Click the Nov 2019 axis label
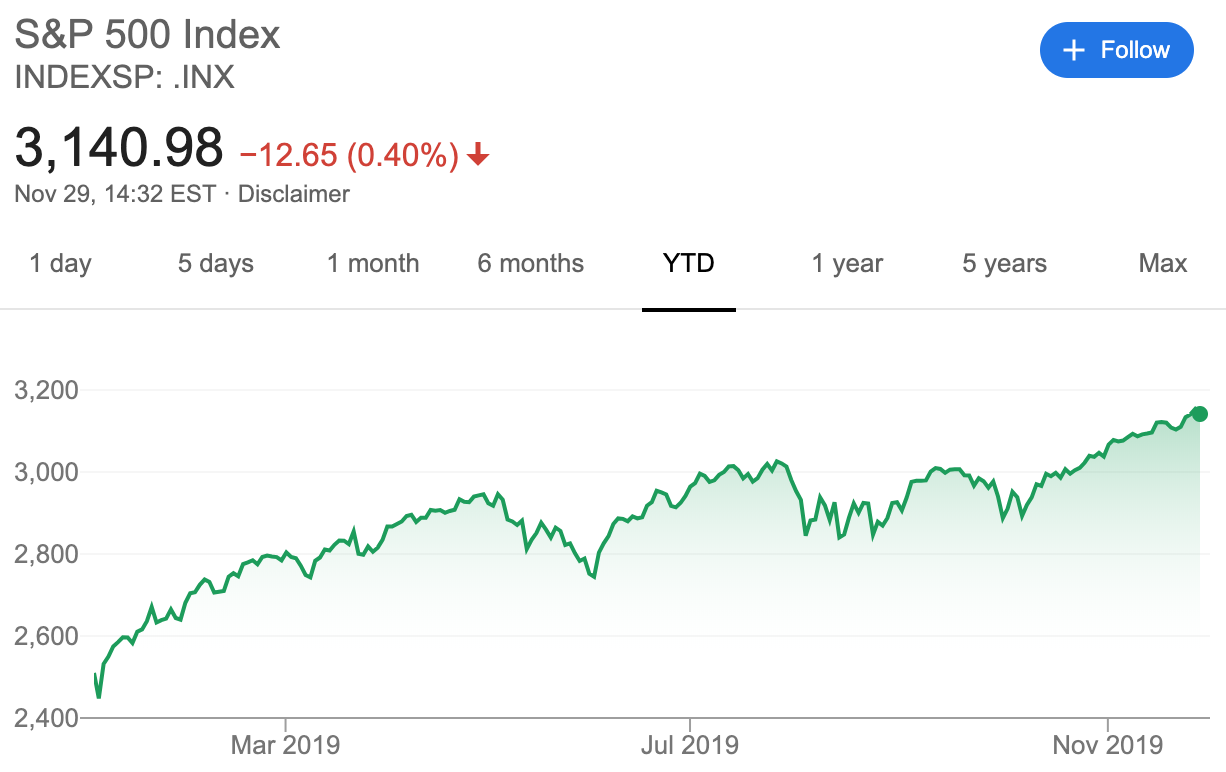Screen dimensions: 1226x772 (x=1109, y=745)
